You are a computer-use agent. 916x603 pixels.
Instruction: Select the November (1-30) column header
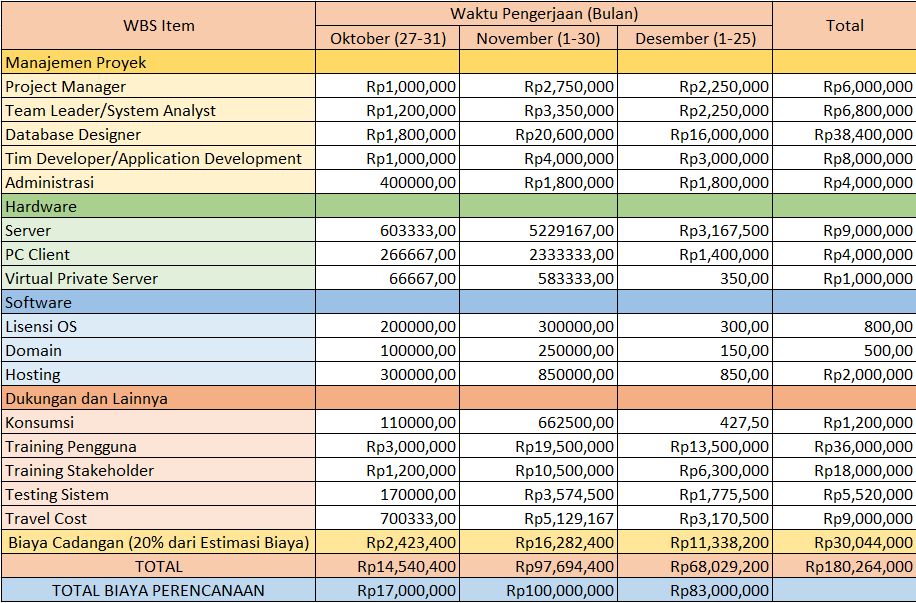539,38
